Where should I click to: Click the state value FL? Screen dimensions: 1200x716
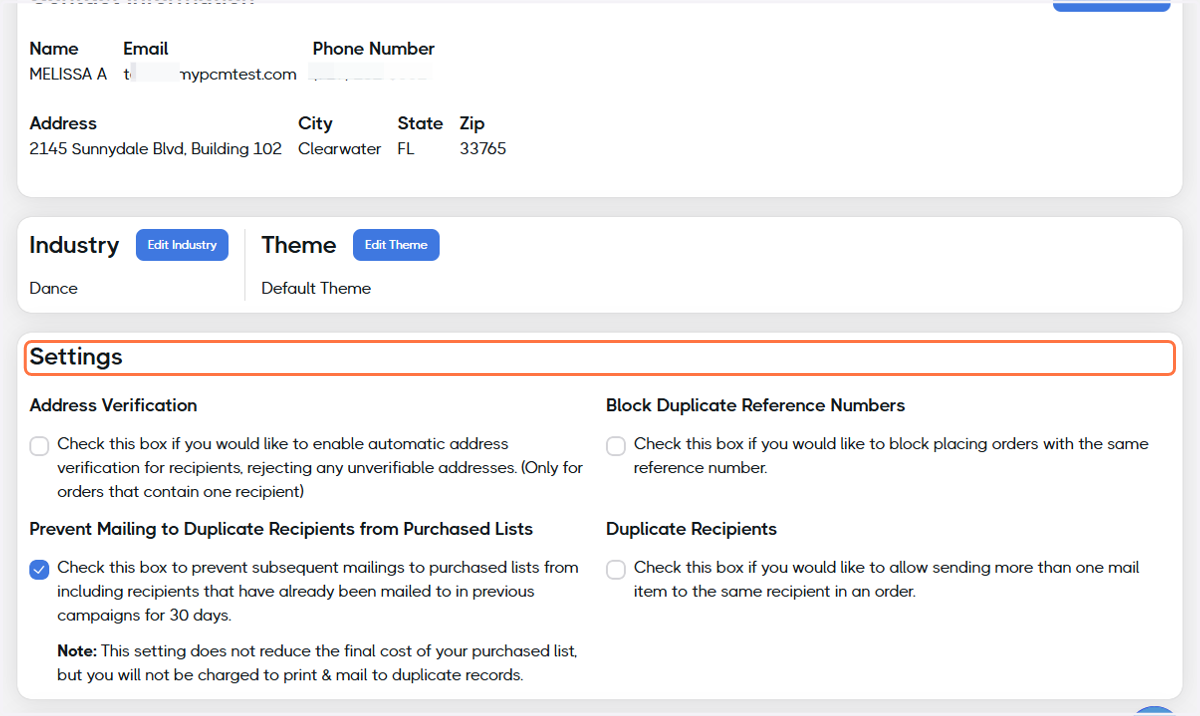(406, 149)
